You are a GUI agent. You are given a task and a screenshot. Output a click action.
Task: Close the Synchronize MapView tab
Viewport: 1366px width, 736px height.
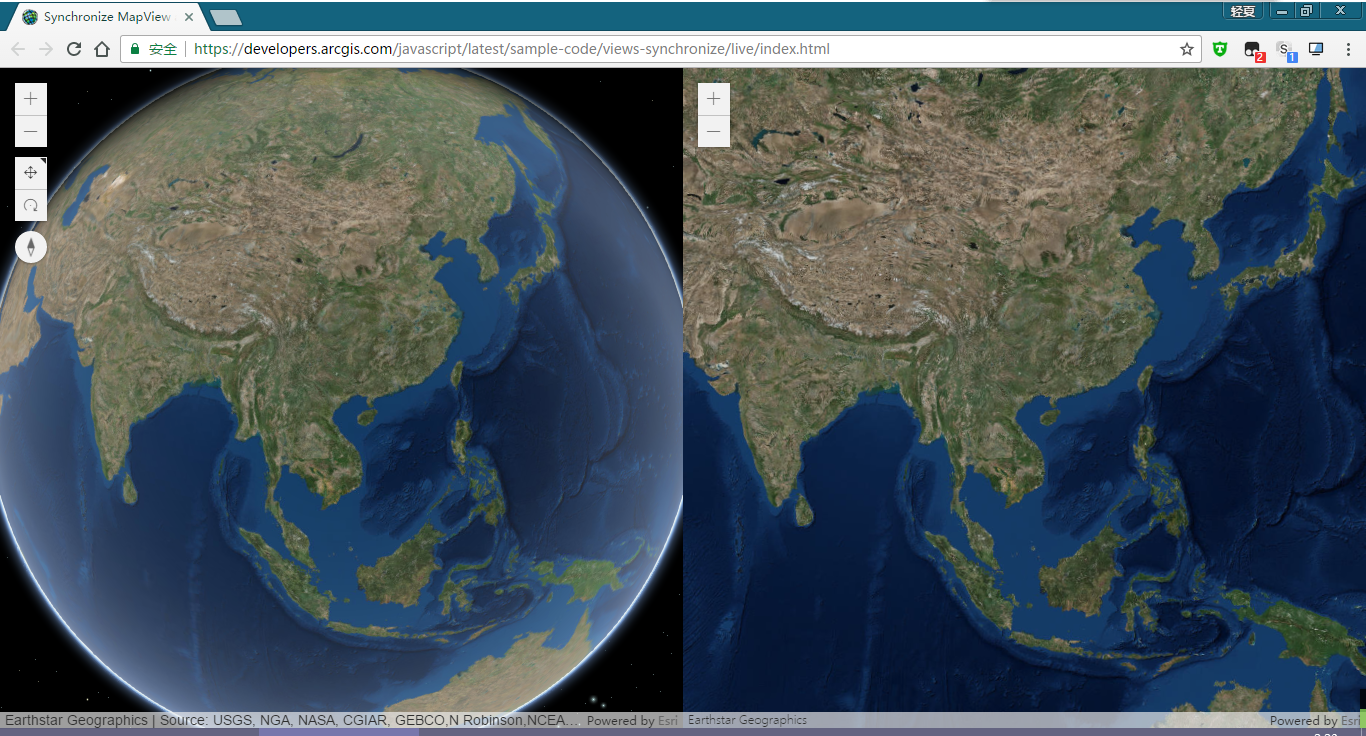pos(188,17)
